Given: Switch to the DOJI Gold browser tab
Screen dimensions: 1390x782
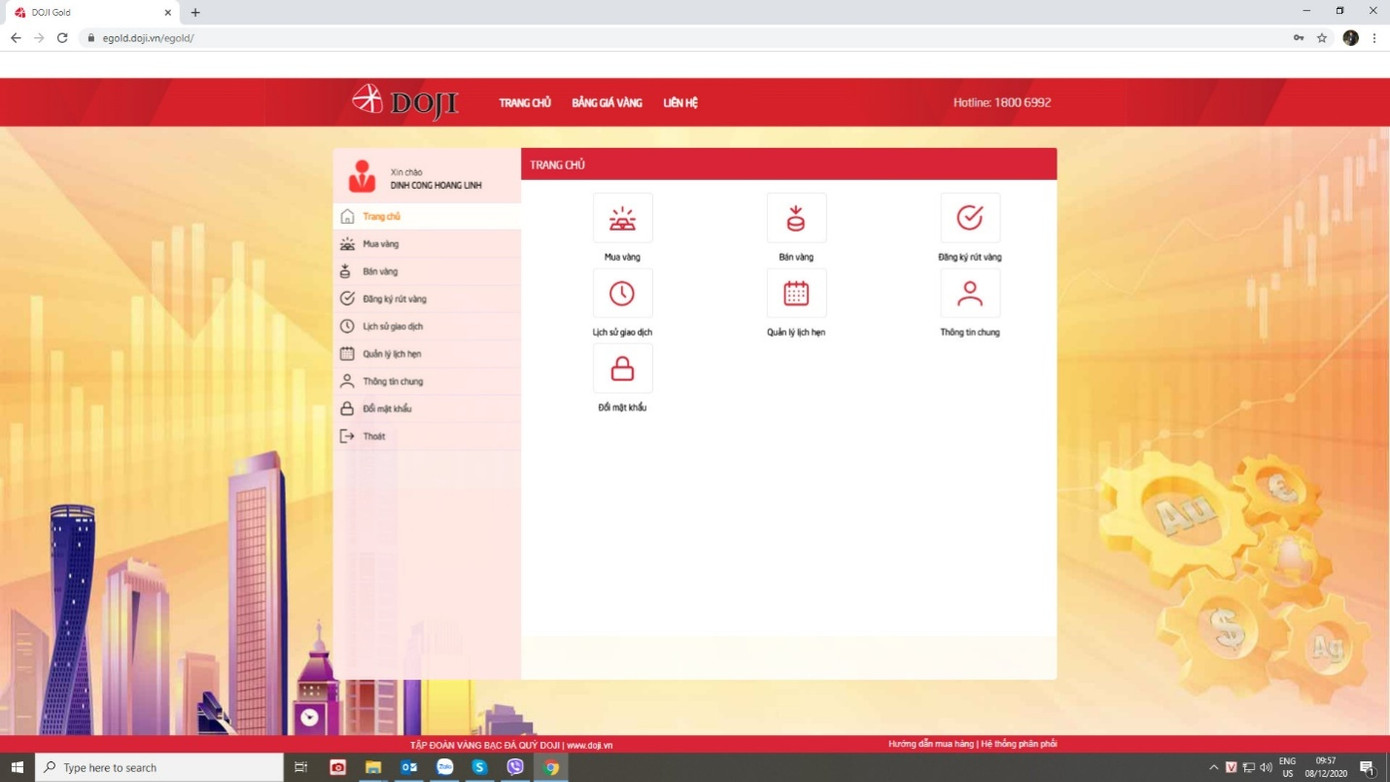Looking at the screenshot, I should [85, 12].
